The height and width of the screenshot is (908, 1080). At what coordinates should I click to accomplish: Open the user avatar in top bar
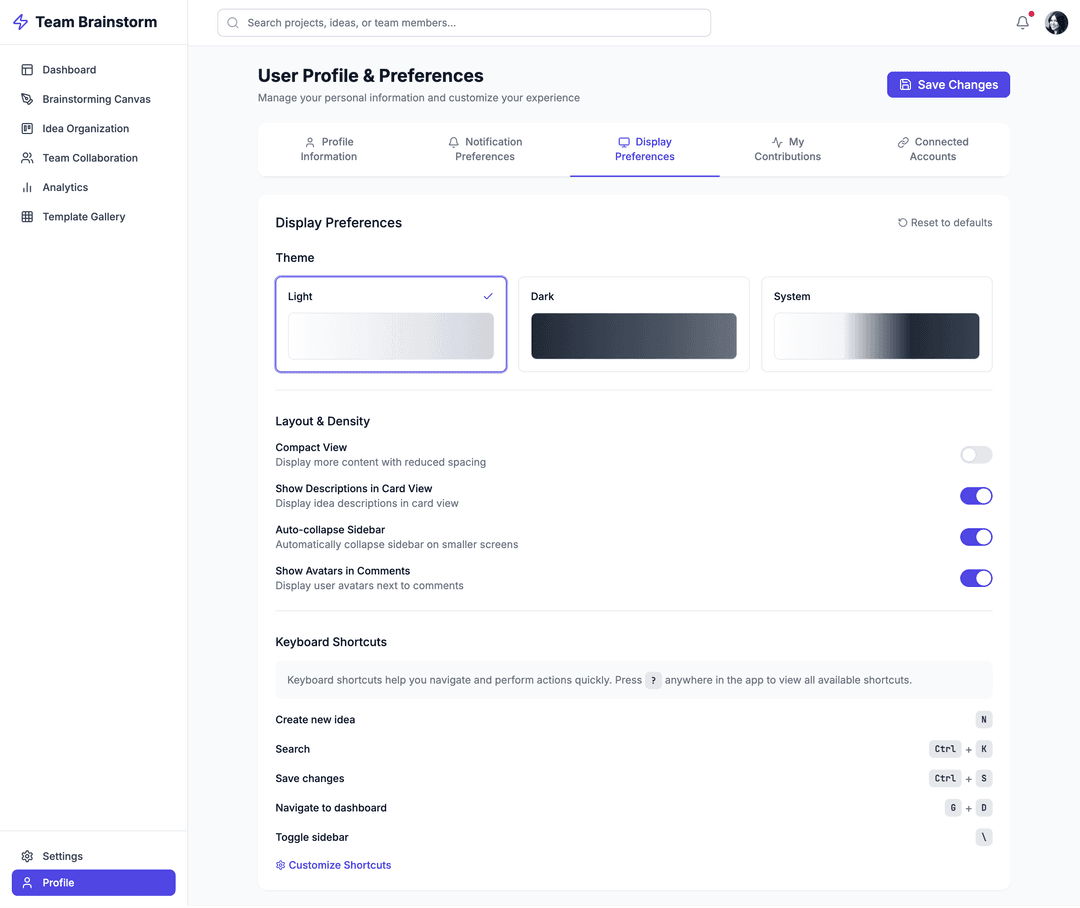(x=1056, y=23)
